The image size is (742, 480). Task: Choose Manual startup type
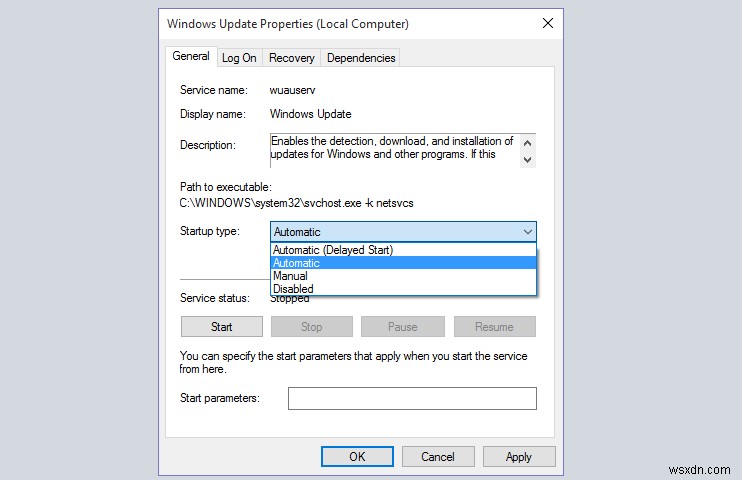tap(403, 276)
